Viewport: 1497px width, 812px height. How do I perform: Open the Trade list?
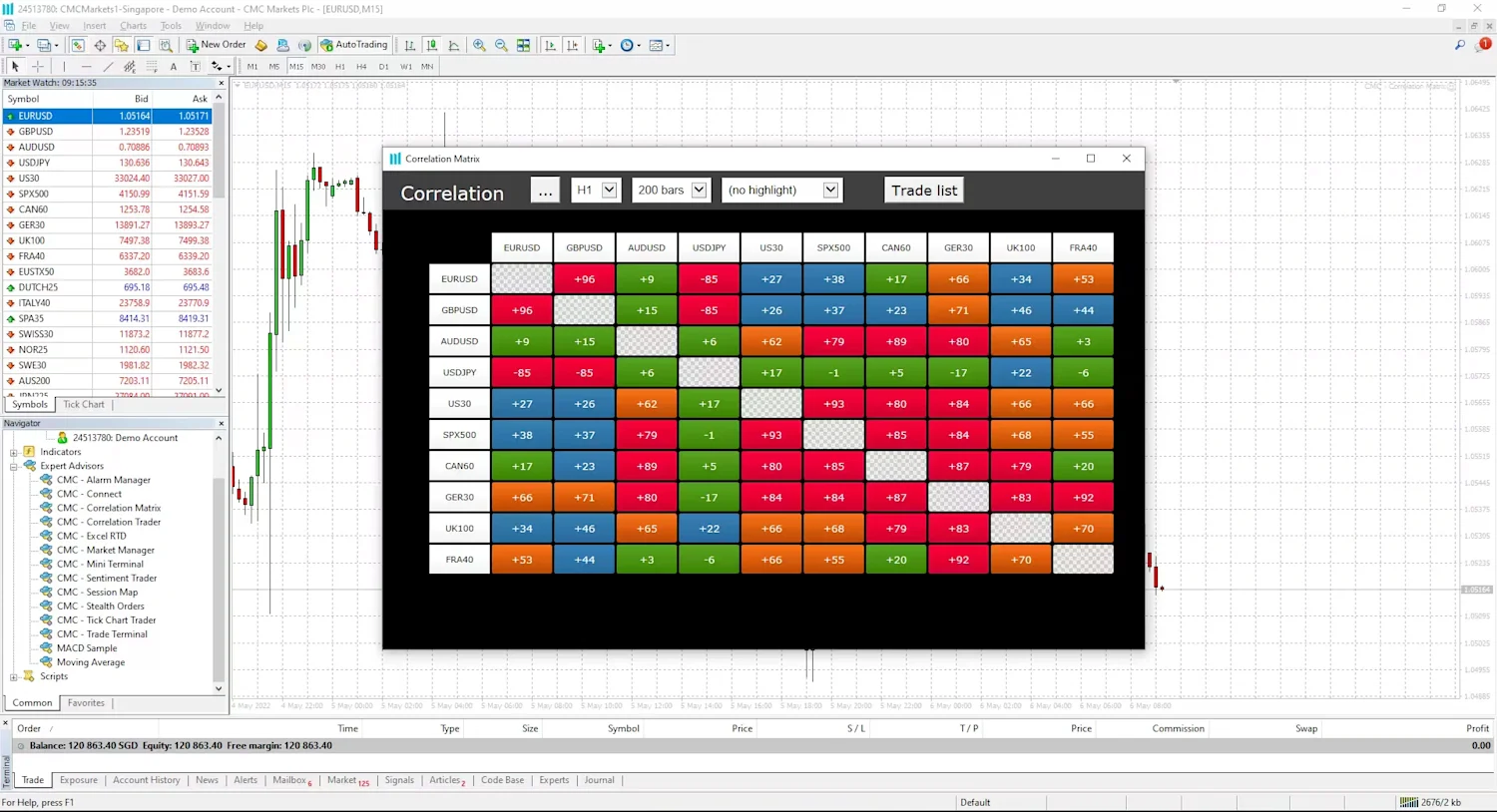coord(923,190)
